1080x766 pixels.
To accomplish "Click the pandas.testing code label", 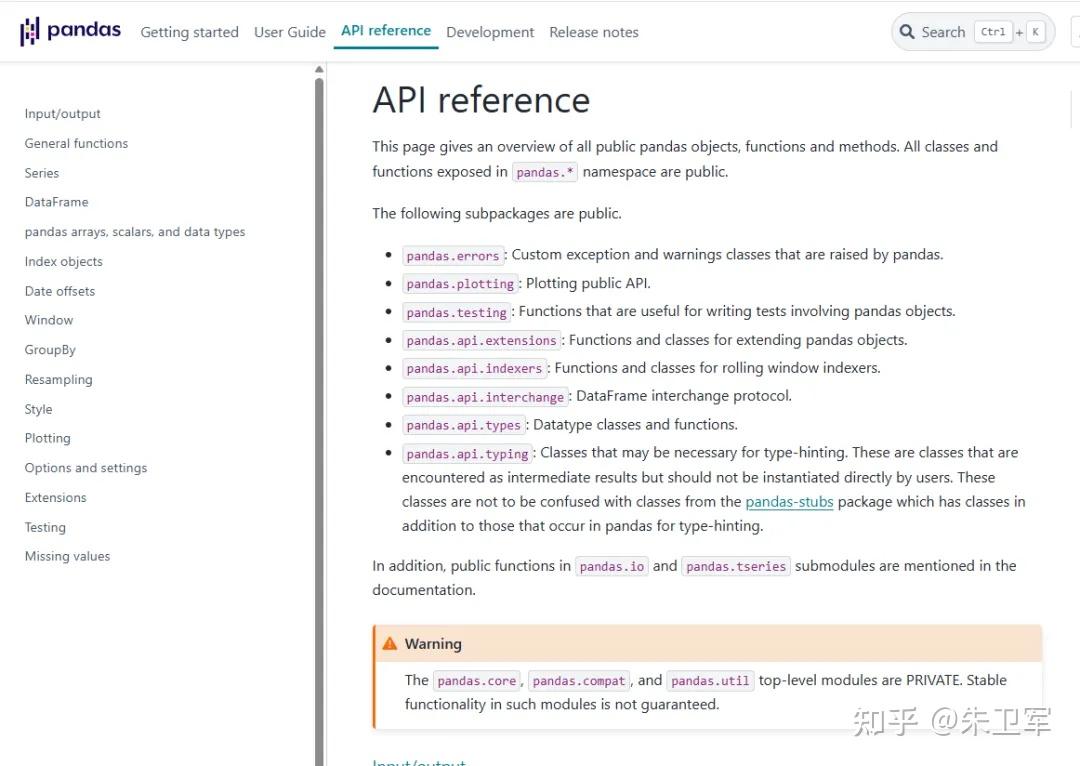I will point(457,312).
